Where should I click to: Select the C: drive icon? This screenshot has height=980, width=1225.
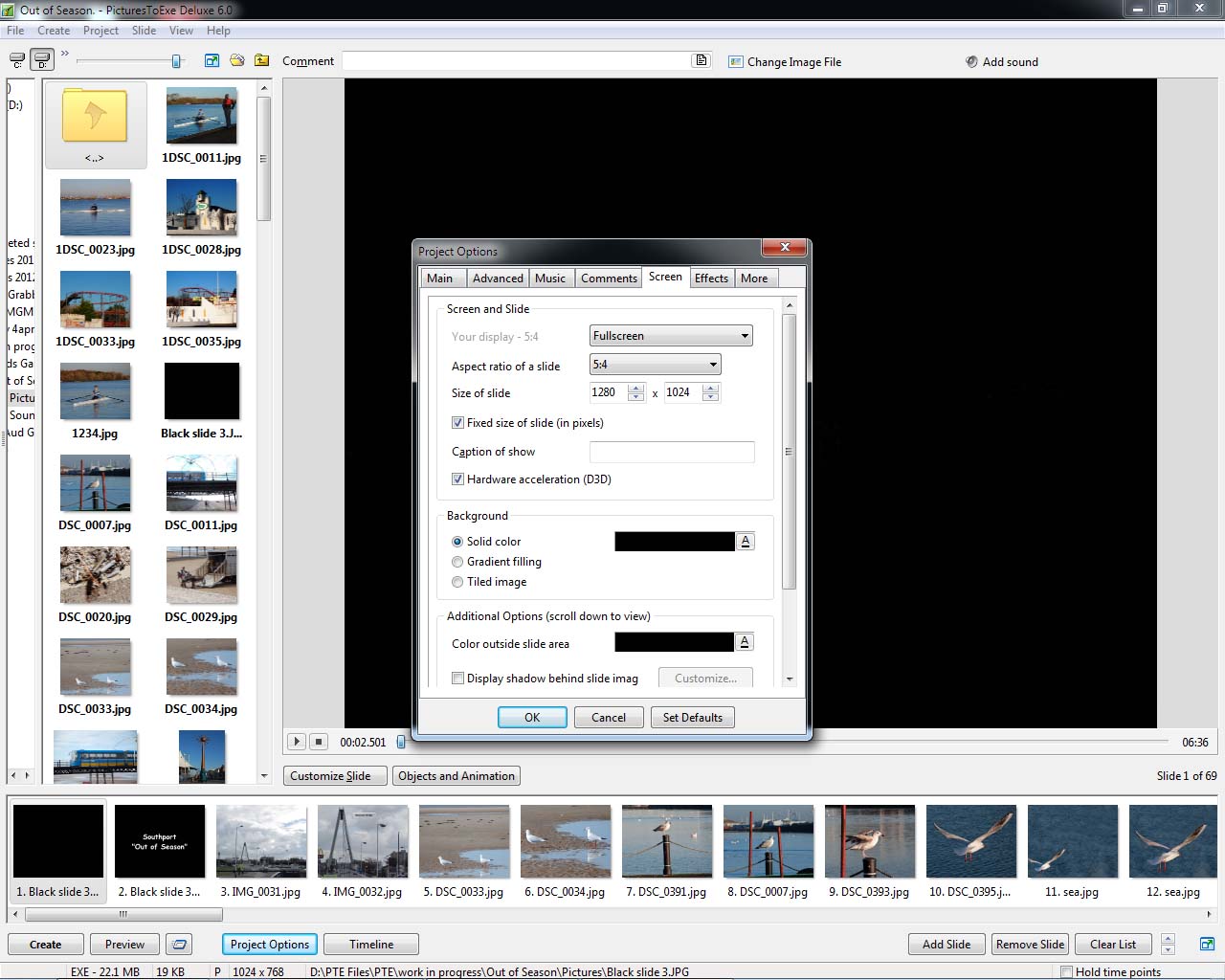(17, 60)
